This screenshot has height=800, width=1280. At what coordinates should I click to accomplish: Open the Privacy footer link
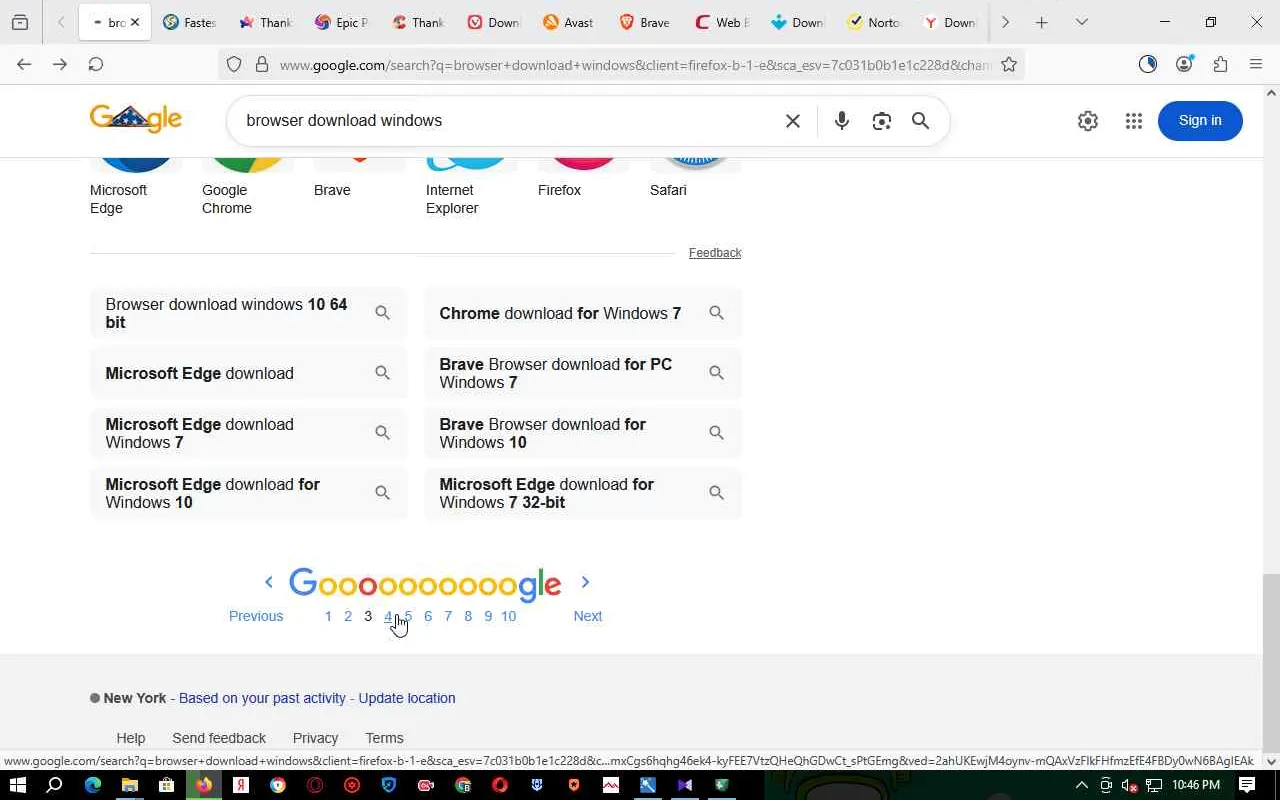point(315,738)
